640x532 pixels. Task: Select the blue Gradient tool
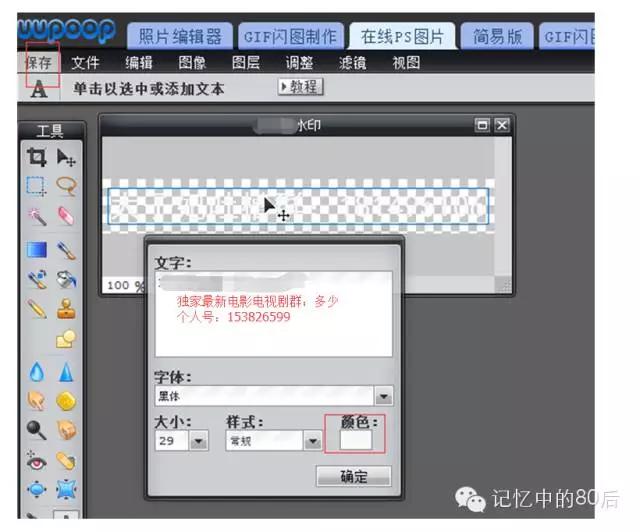37,249
